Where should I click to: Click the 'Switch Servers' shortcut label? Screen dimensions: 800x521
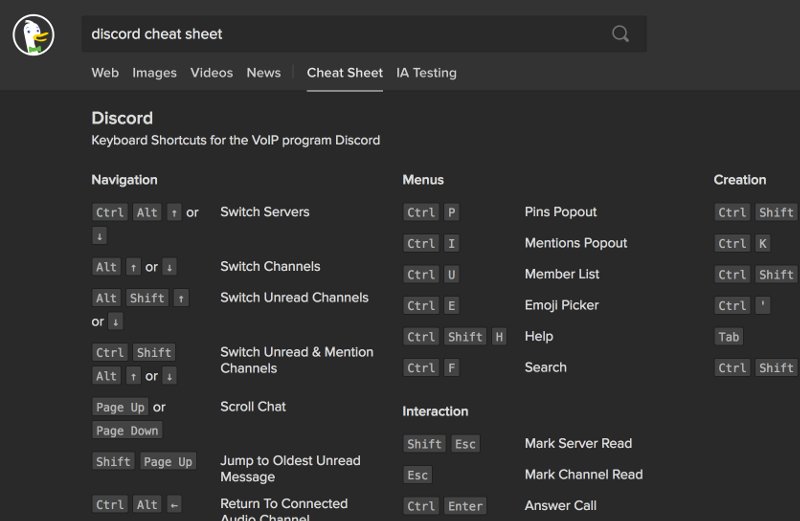pos(265,212)
